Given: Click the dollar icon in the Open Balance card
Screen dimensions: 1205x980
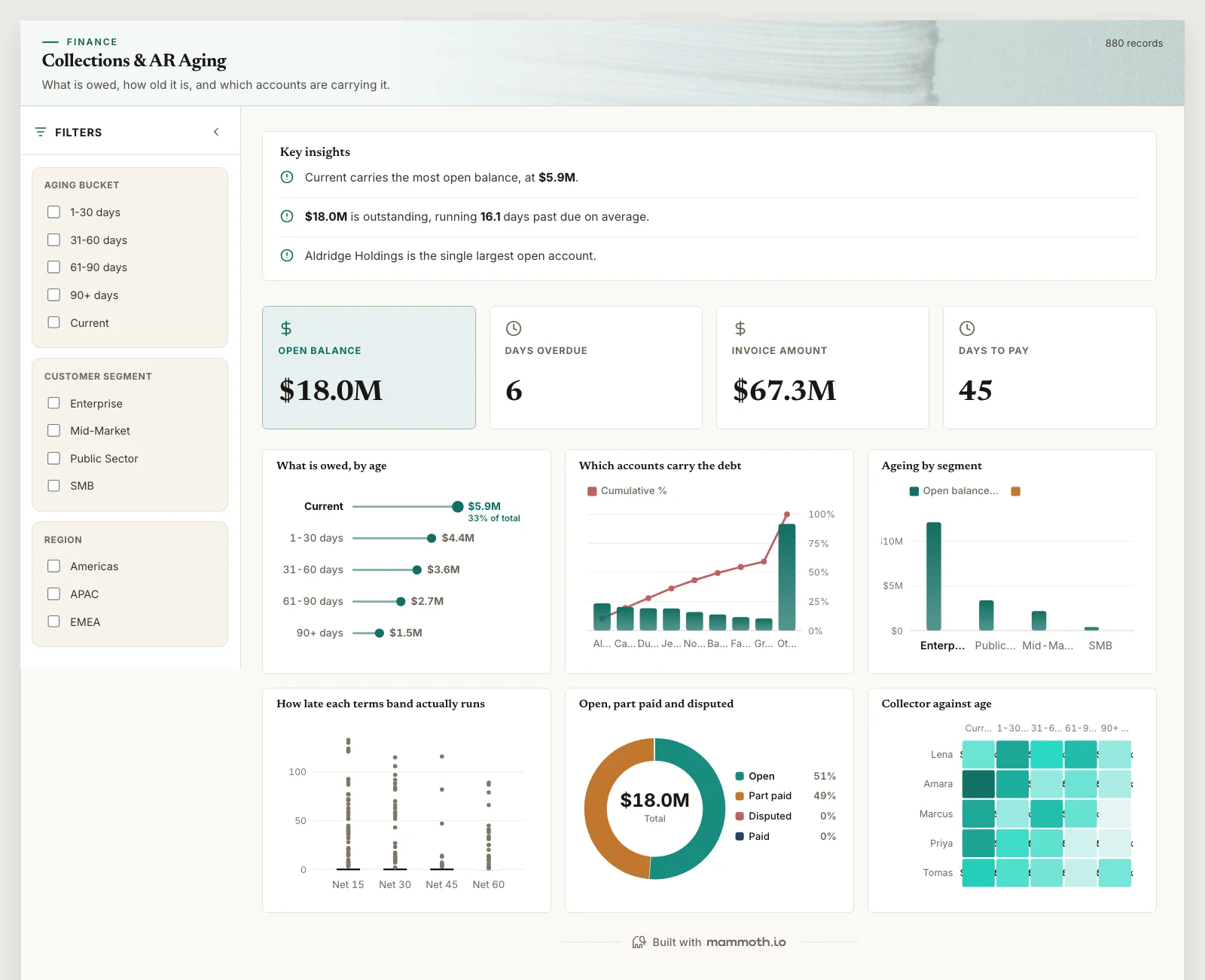Looking at the screenshot, I should pos(286,328).
